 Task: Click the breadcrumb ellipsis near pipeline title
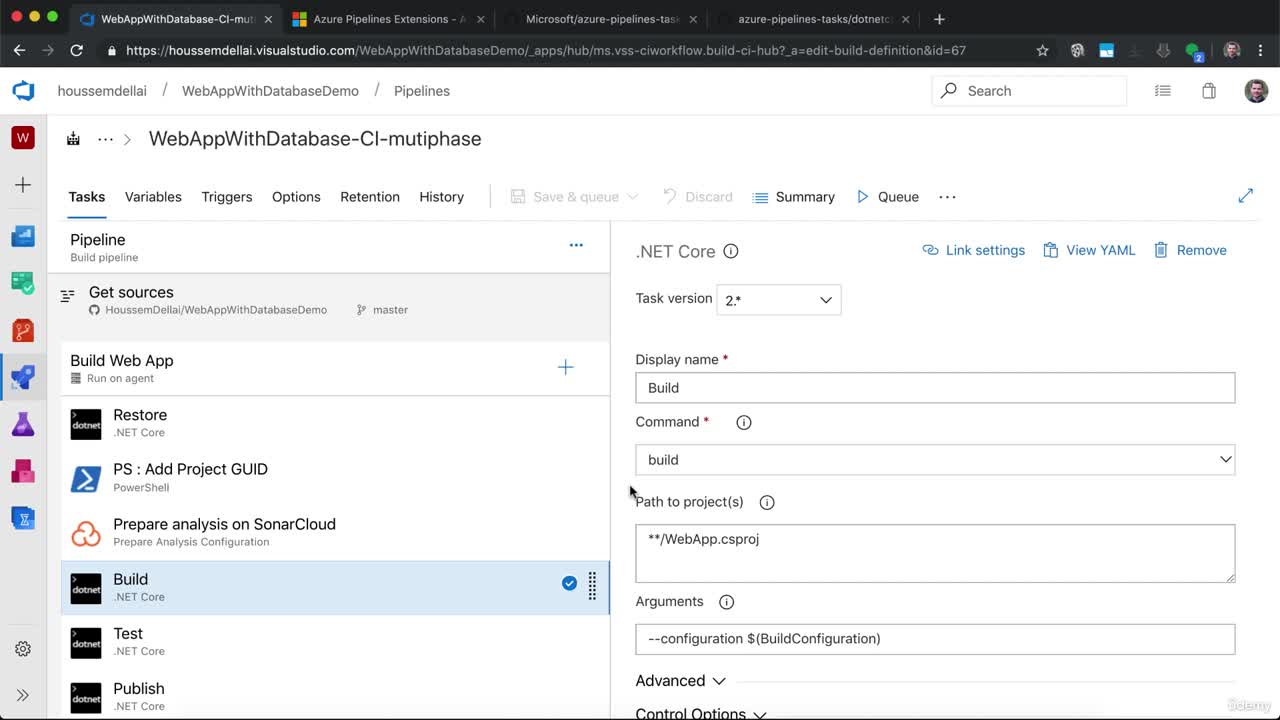tap(105, 139)
